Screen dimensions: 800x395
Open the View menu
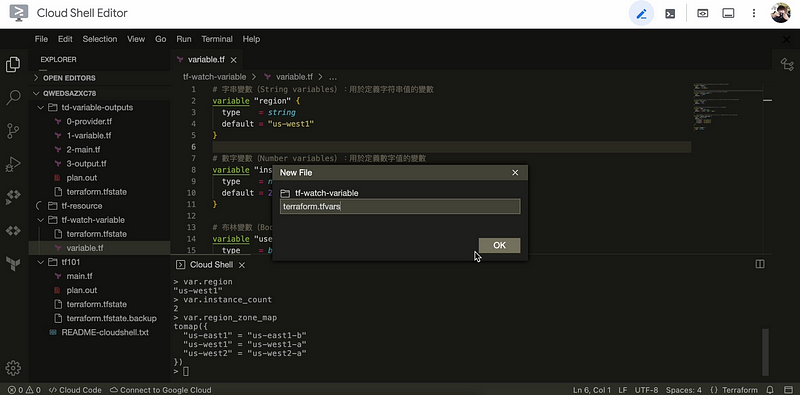pos(136,39)
